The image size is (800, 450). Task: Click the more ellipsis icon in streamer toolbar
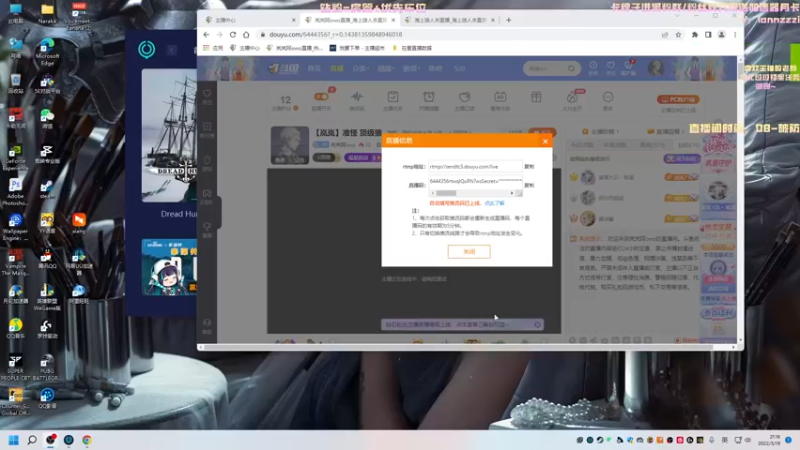pyautogui.click(x=608, y=97)
